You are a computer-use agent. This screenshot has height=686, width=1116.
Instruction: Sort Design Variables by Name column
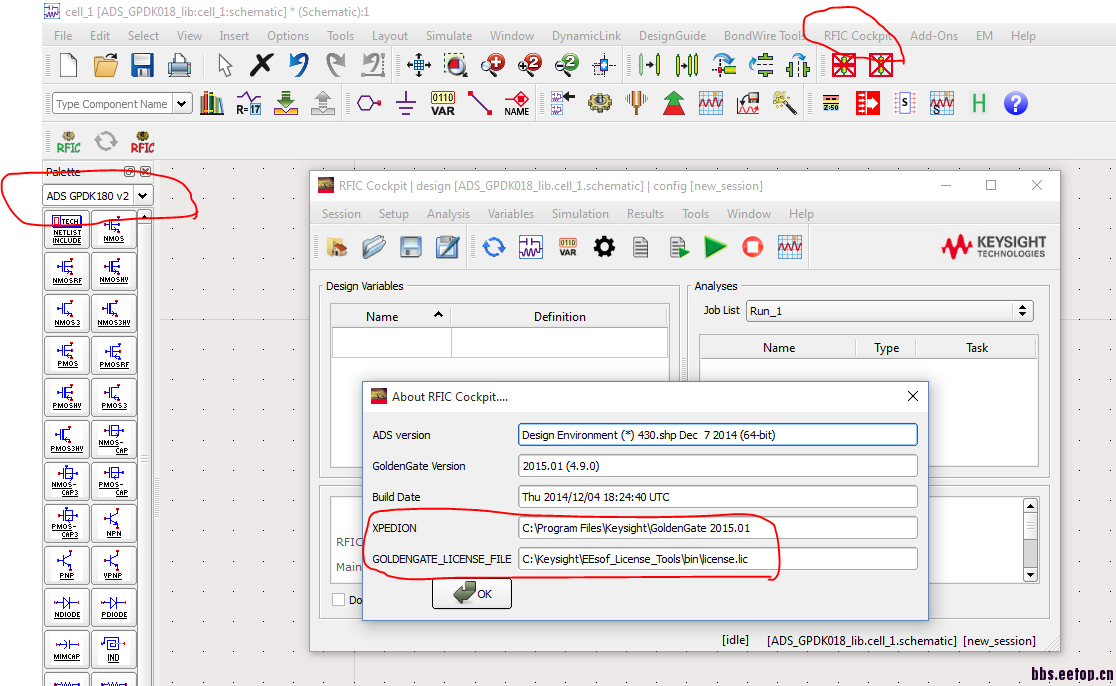coord(390,317)
